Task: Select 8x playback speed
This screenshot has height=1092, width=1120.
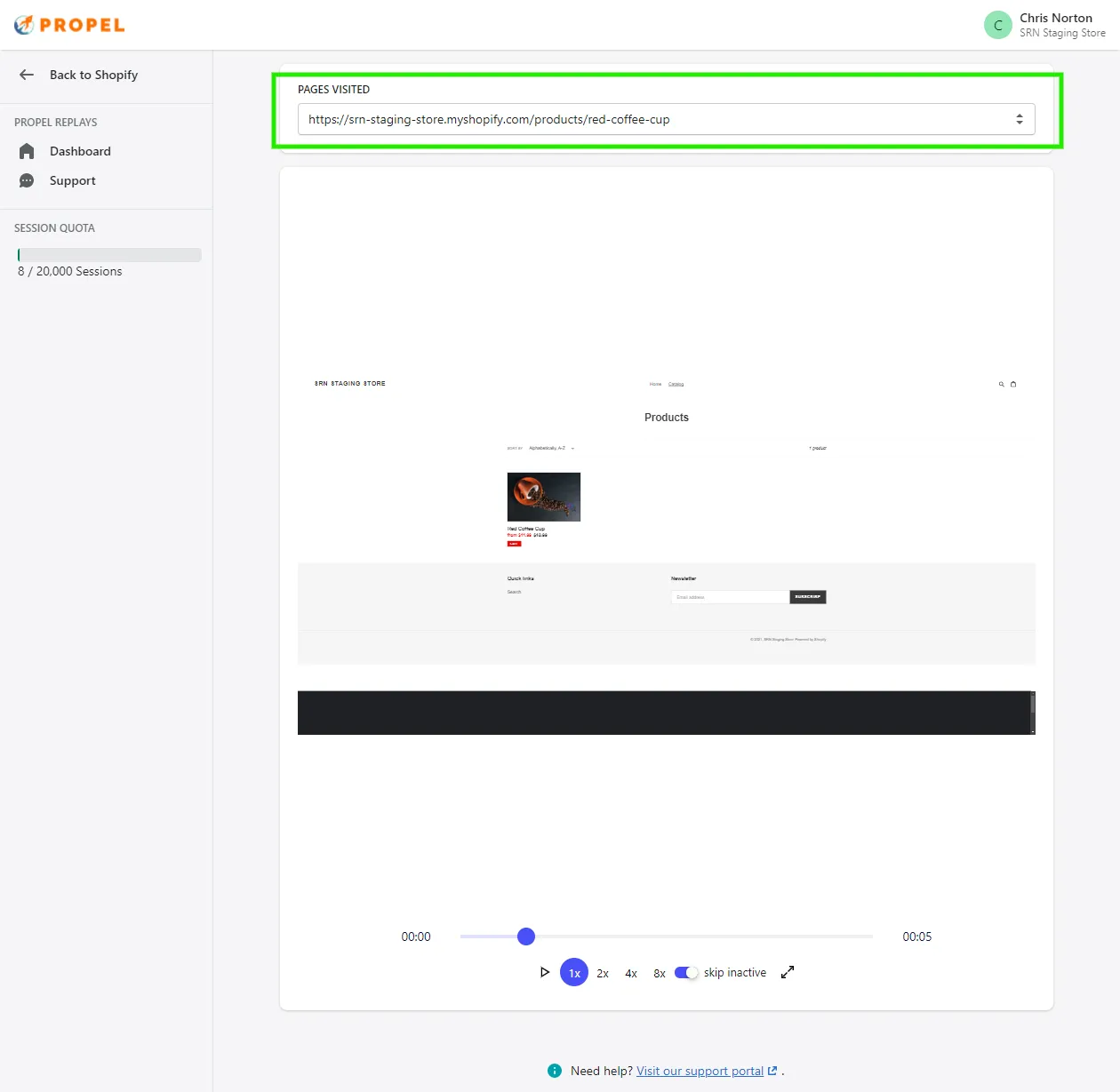Action: (x=660, y=973)
